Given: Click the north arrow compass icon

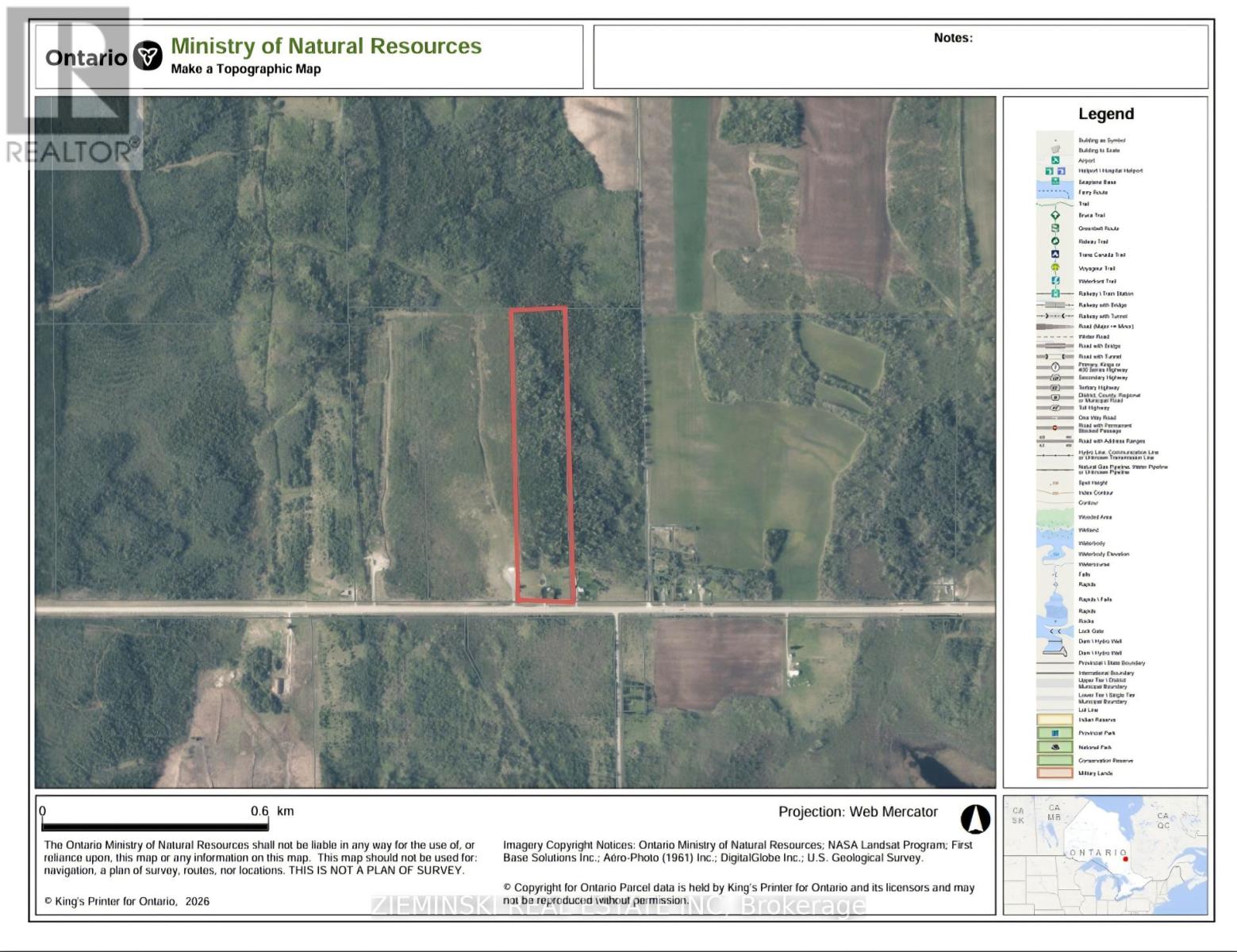Looking at the screenshot, I should pyautogui.click(x=975, y=819).
